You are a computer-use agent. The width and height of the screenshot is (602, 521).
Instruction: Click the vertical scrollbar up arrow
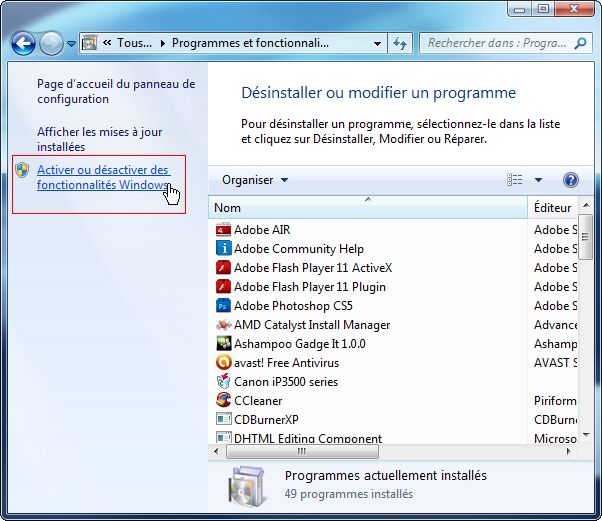586,205
